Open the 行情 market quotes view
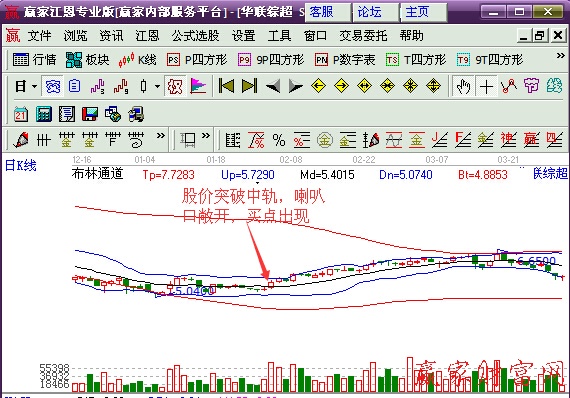The image size is (570, 398). click(35, 60)
